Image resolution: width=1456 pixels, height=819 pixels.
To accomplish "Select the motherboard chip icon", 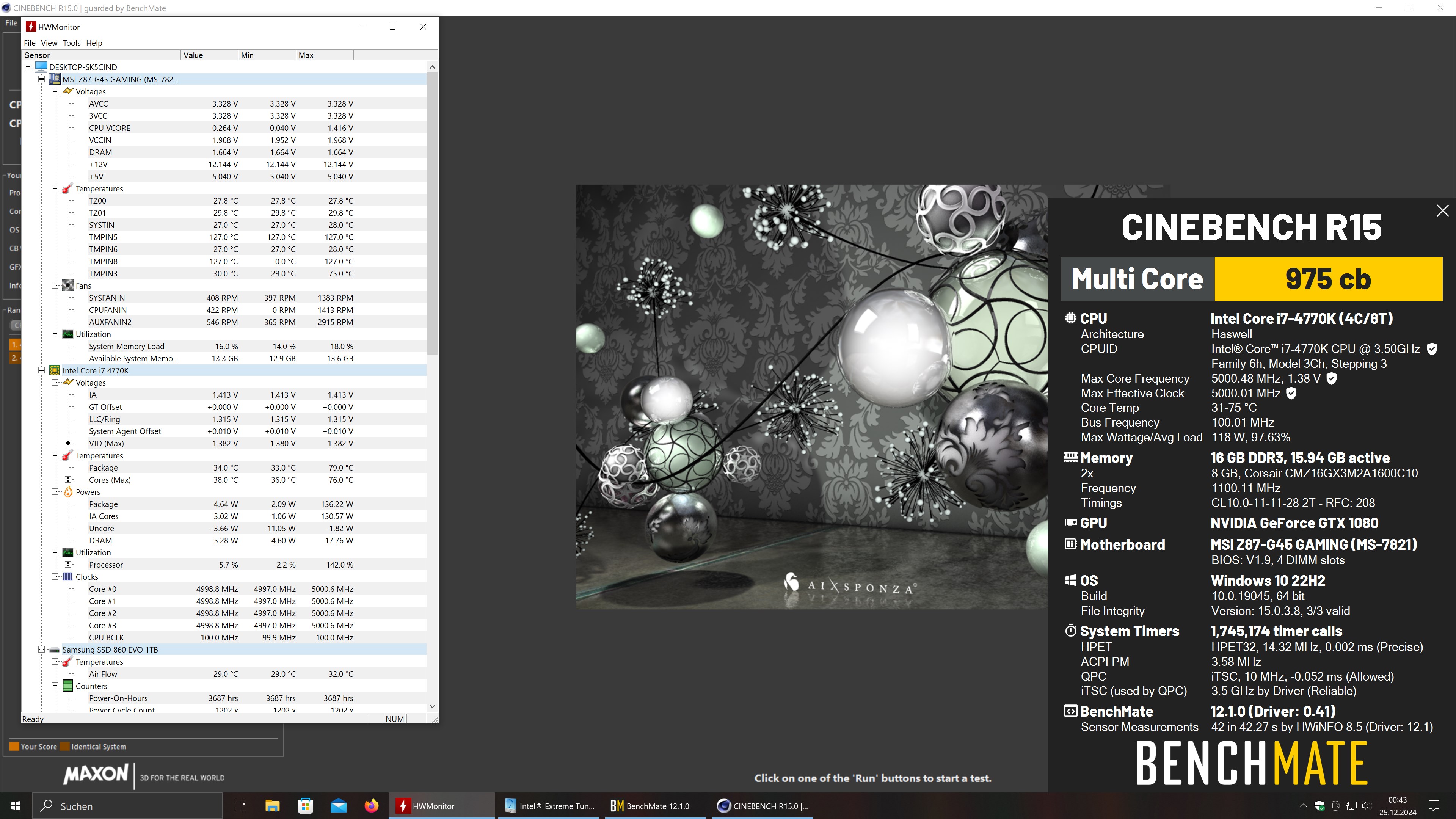I will [x=55, y=79].
